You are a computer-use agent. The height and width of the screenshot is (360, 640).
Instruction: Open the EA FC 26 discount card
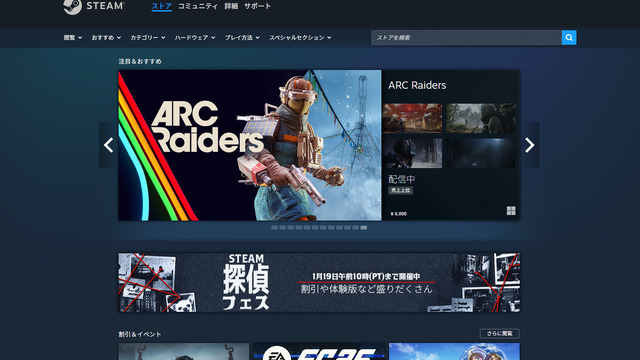[319, 351]
